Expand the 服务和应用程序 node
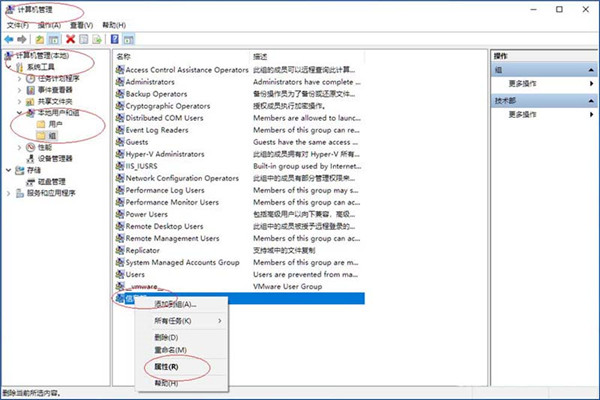 pos(9,193)
